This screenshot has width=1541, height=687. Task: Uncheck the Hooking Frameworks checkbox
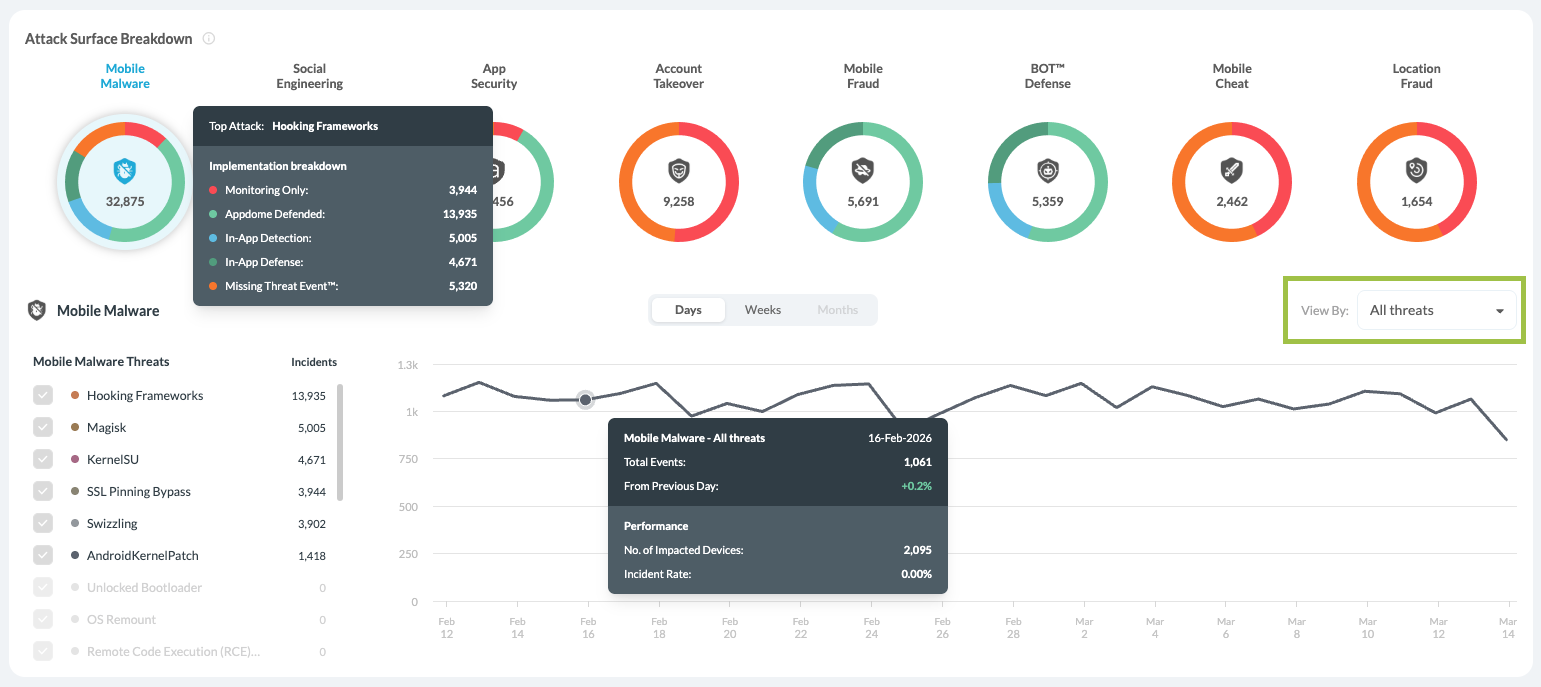click(43, 395)
